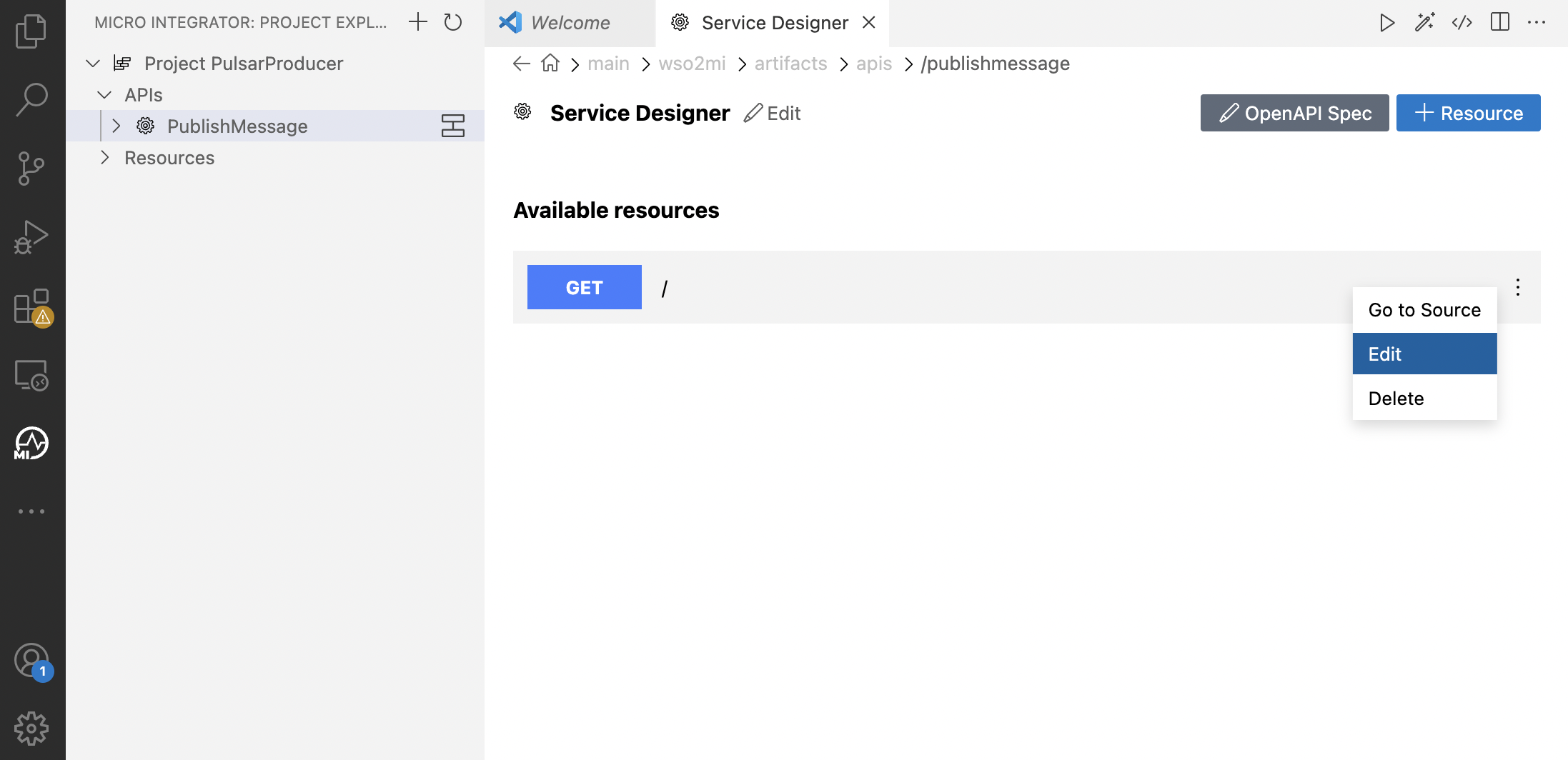The image size is (1568, 760).
Task: Click artifacts in the breadcrumb
Action: point(790,64)
